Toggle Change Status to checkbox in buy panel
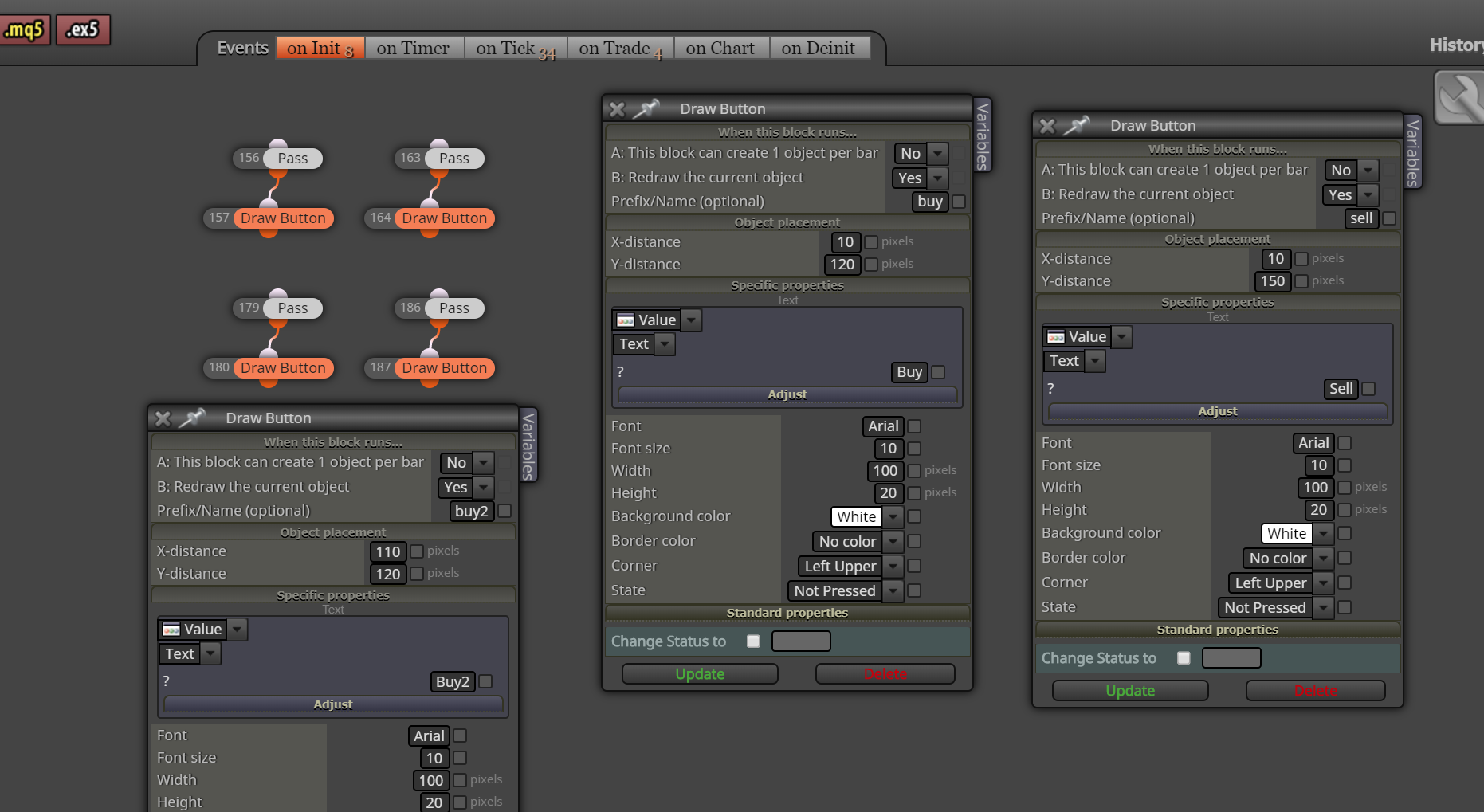The image size is (1484, 812). pos(753,641)
